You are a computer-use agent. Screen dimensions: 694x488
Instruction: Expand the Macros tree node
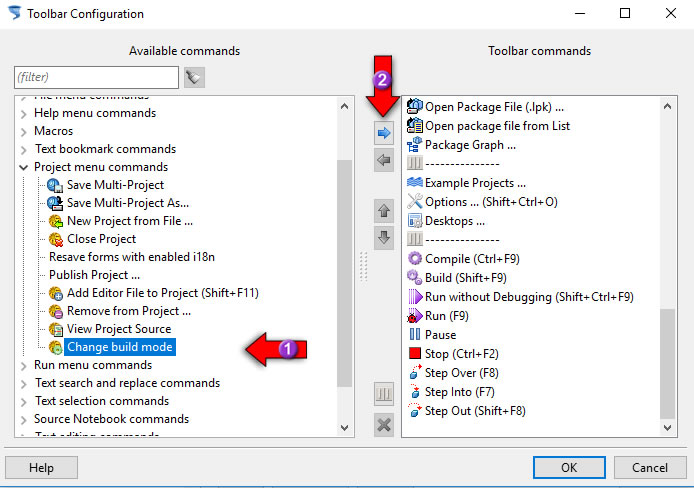[23, 131]
